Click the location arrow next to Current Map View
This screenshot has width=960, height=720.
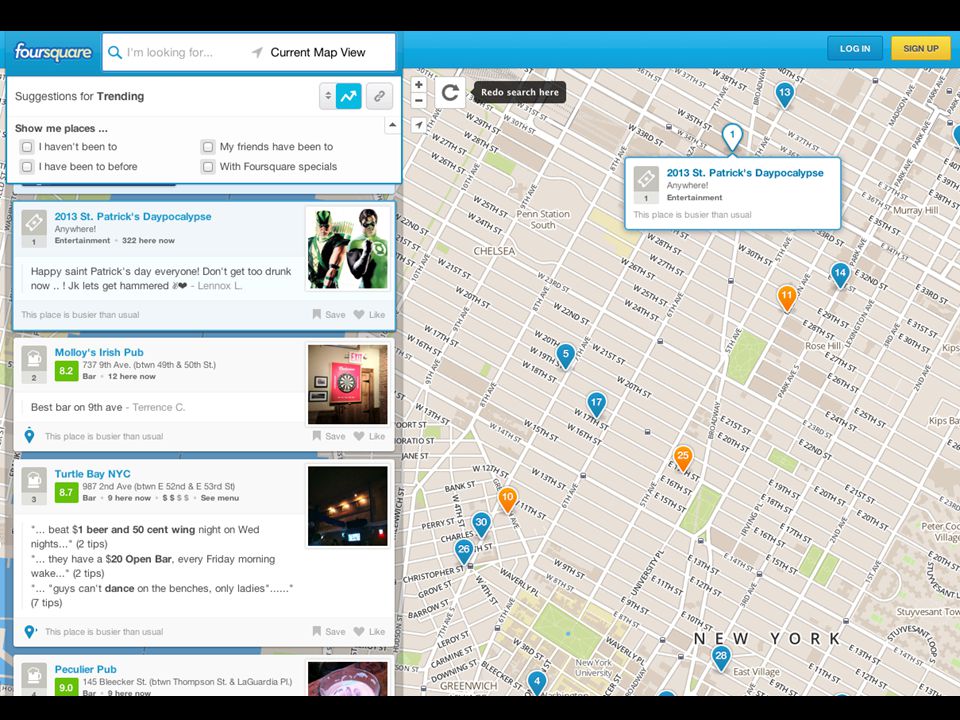point(258,52)
